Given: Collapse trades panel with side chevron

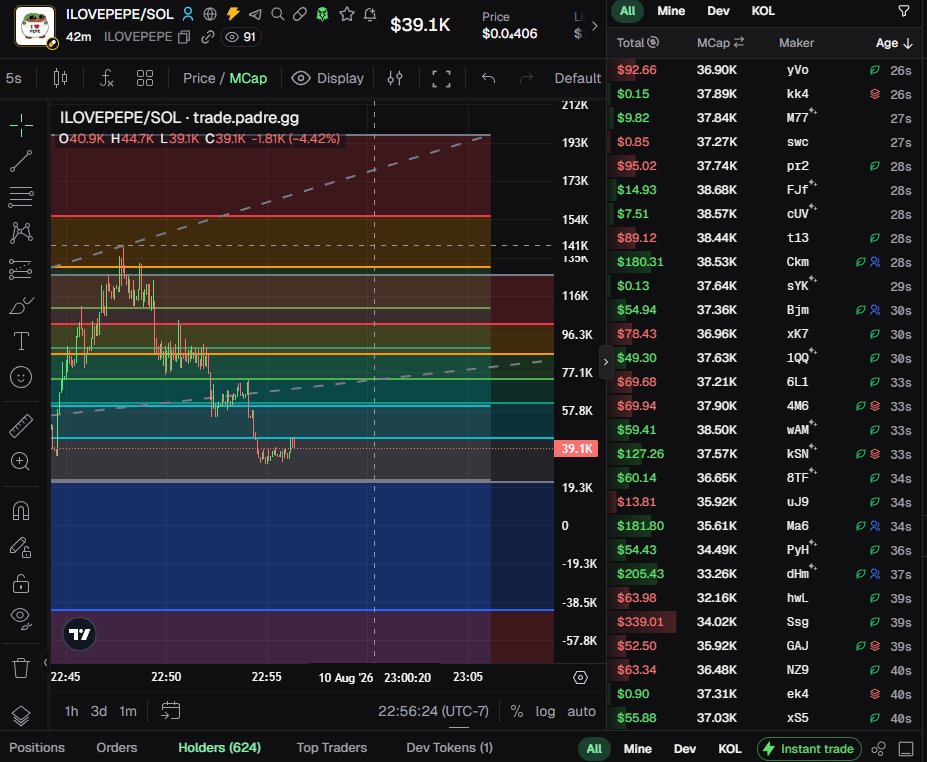Looking at the screenshot, I should pos(605,362).
